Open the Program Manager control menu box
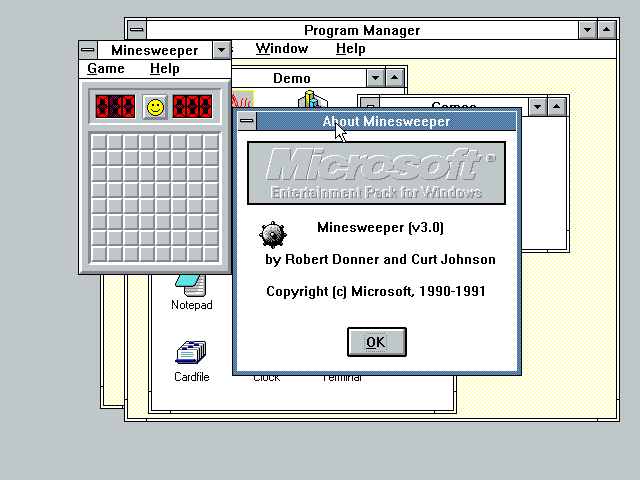Viewport: 640px width, 480px height. point(137,30)
